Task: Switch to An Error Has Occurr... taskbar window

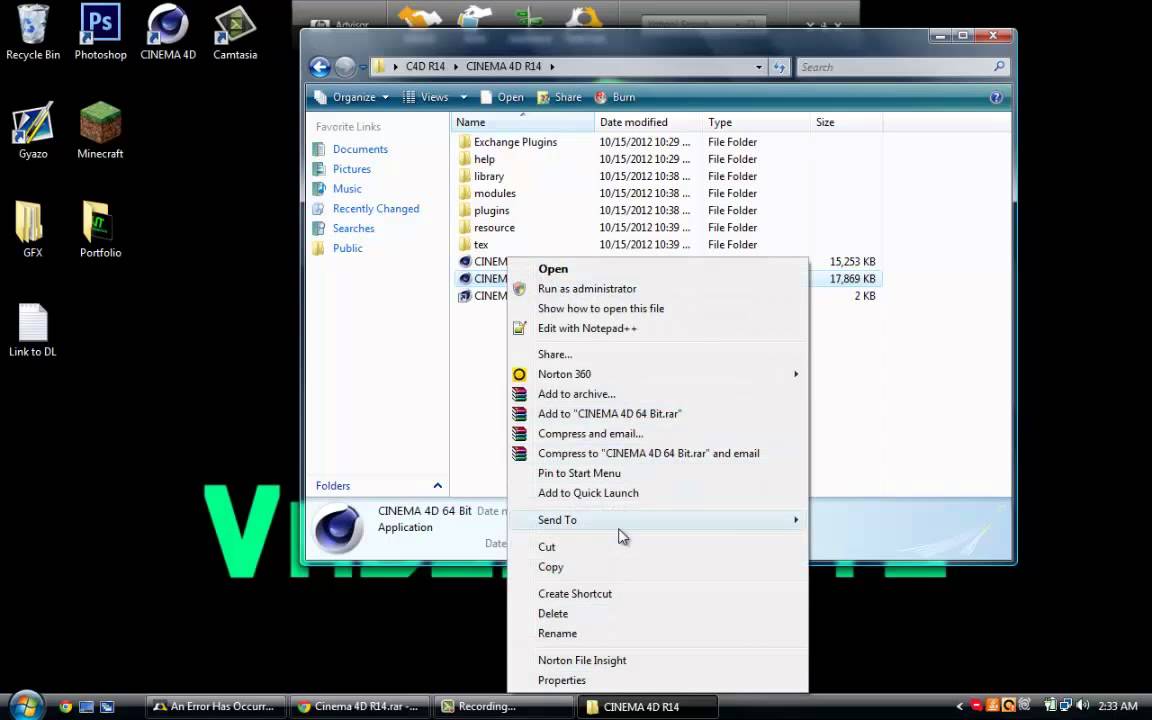Action: point(215,707)
